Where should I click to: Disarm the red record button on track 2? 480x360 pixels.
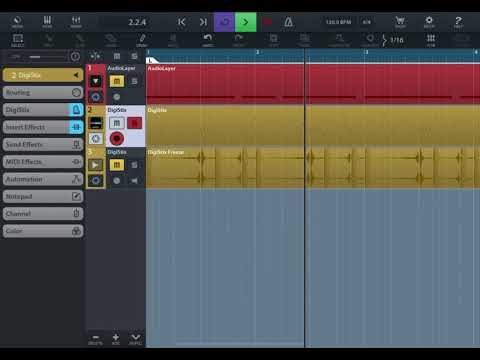[x=117, y=139]
